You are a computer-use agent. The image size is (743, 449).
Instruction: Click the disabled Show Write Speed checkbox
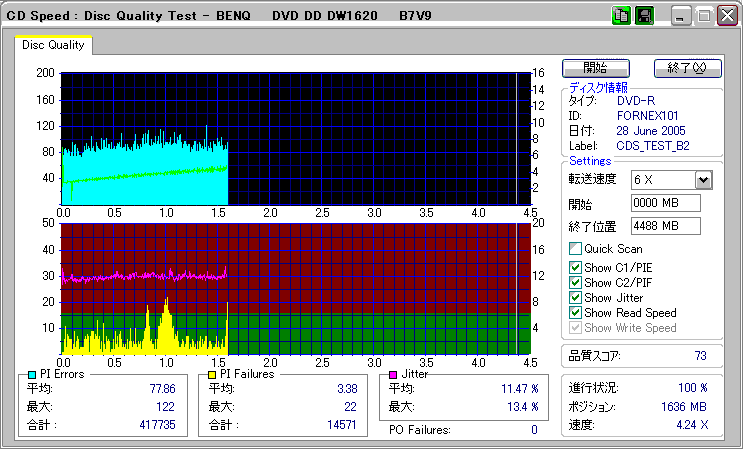pyautogui.click(x=575, y=328)
